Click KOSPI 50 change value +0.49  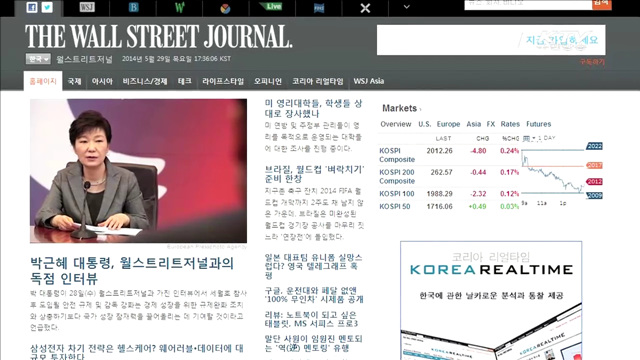point(477,207)
